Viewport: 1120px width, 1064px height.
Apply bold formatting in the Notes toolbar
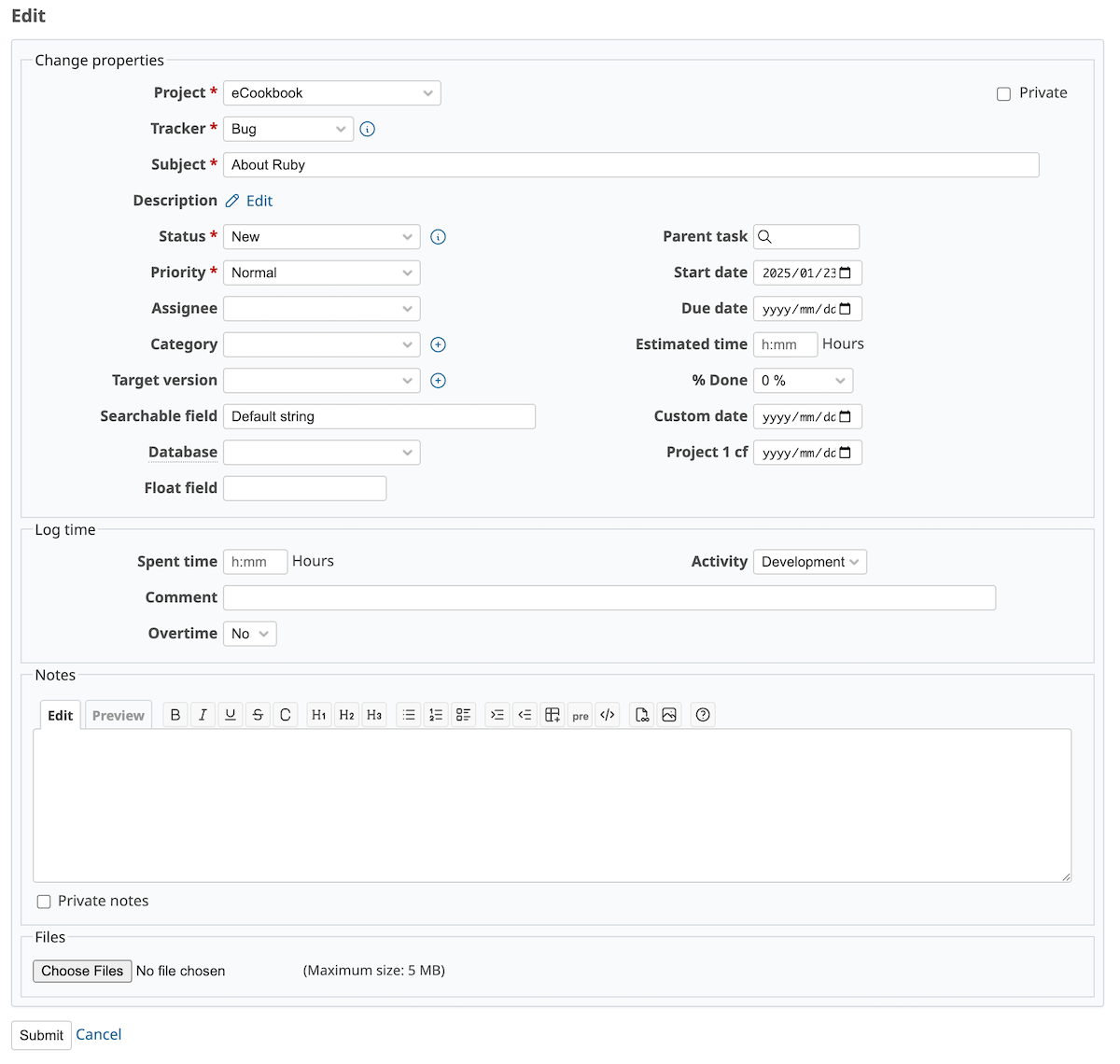(x=175, y=714)
